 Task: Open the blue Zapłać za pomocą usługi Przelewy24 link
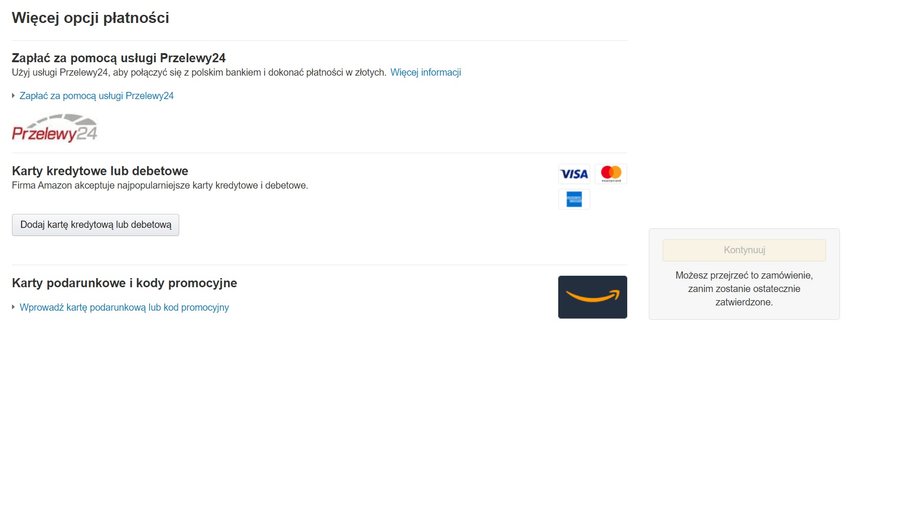click(x=96, y=96)
